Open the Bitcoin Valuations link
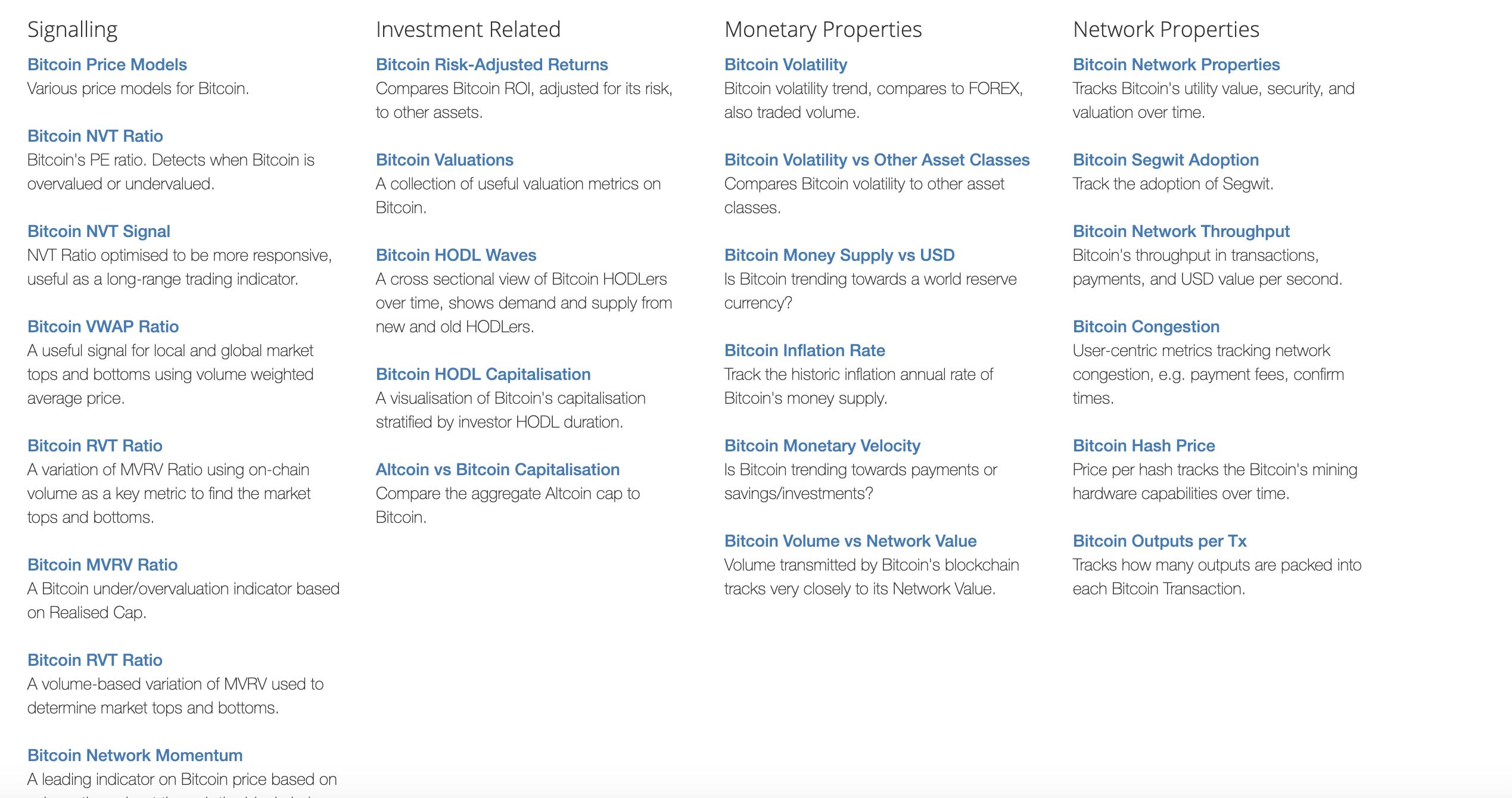The height and width of the screenshot is (798, 1512). tap(444, 160)
